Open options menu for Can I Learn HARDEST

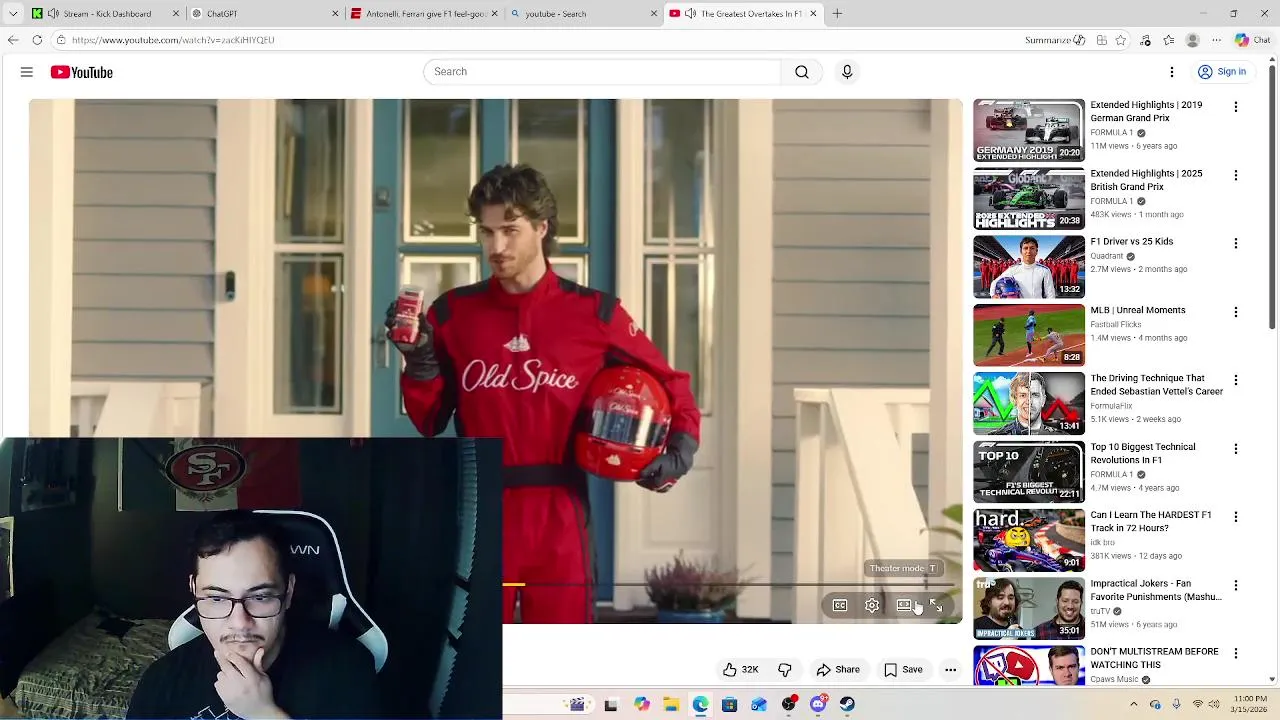coord(1236,517)
